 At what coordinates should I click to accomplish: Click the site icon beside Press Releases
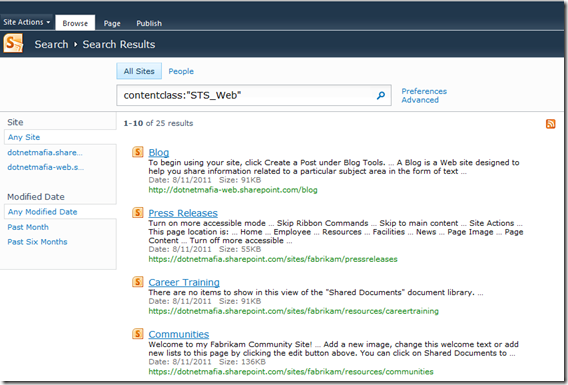(x=138, y=212)
